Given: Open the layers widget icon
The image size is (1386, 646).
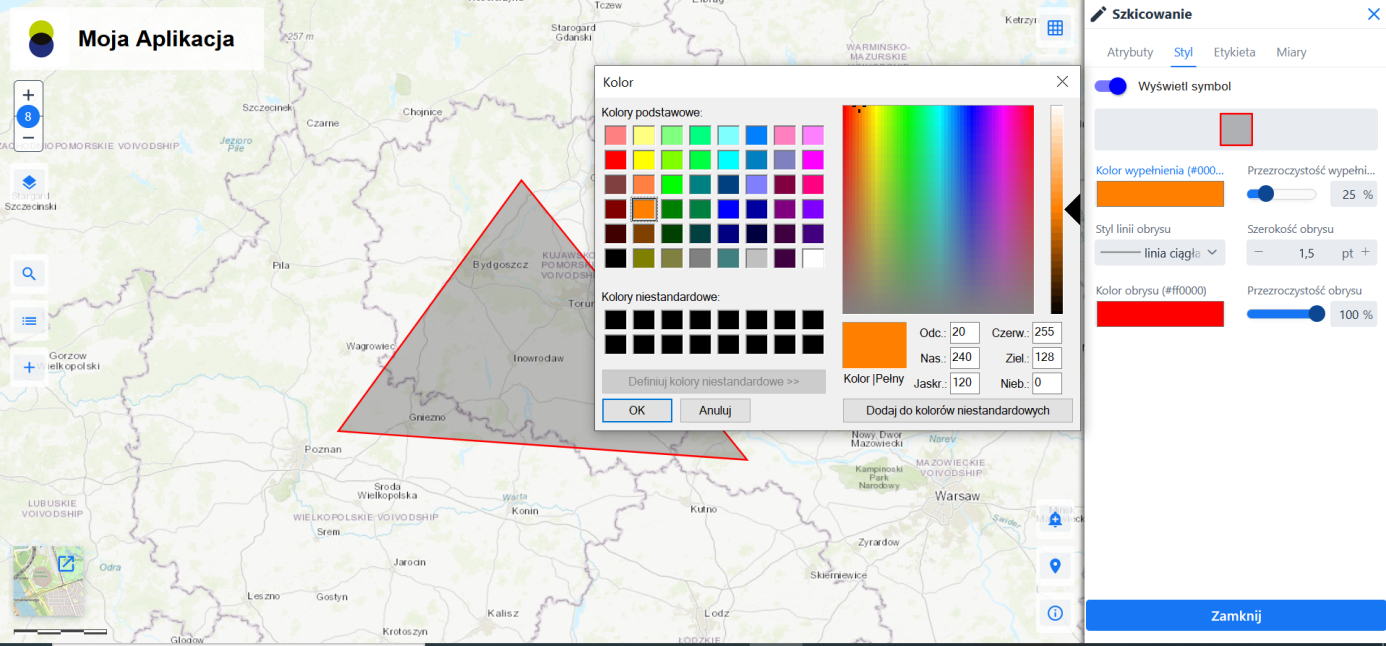Looking at the screenshot, I should pyautogui.click(x=29, y=182).
